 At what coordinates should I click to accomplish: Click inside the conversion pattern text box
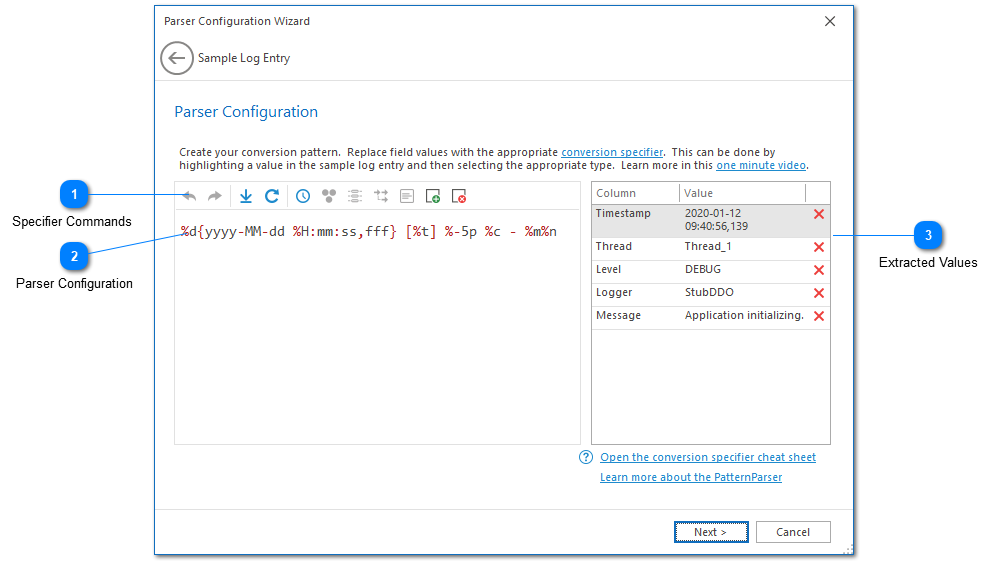[x=377, y=327]
